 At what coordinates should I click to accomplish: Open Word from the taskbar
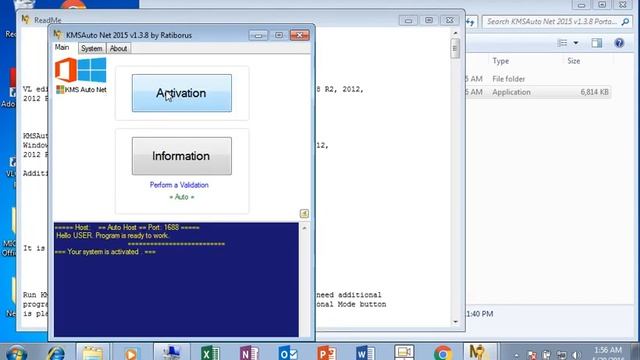365,353
